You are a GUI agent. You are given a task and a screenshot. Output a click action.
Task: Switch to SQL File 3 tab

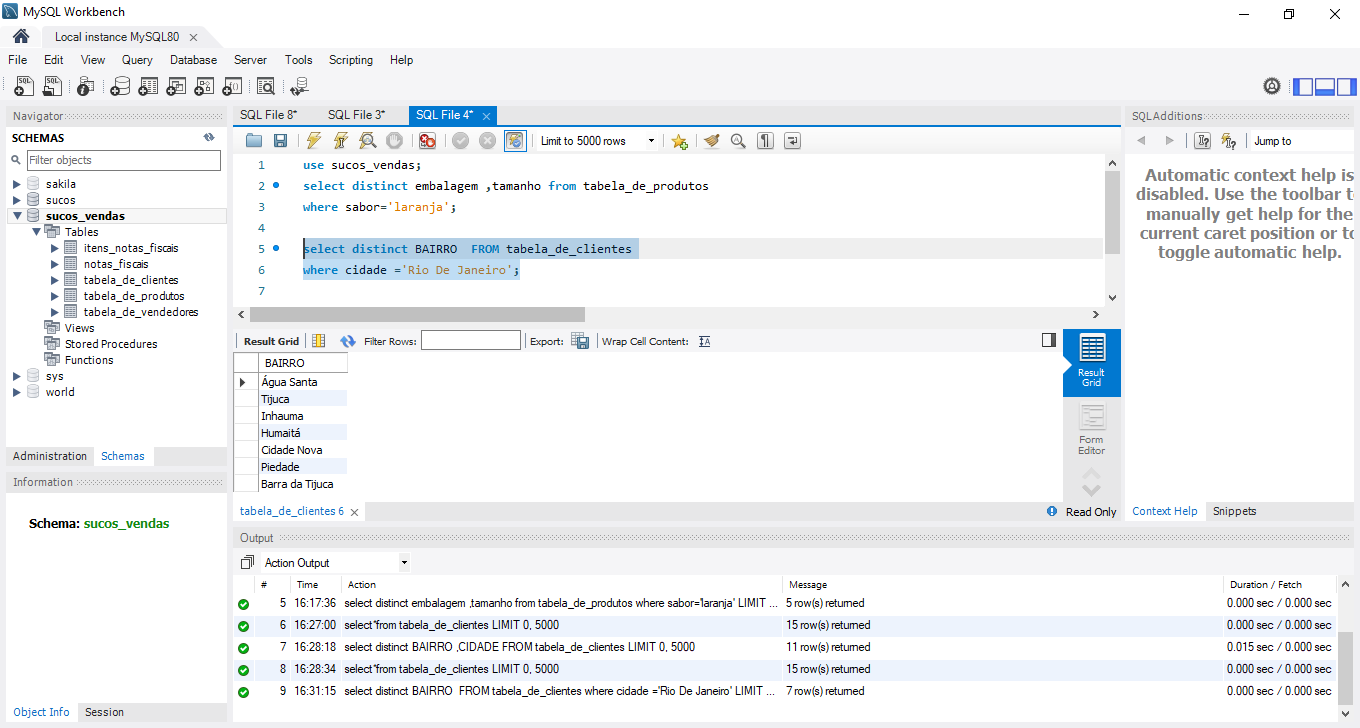(x=356, y=115)
